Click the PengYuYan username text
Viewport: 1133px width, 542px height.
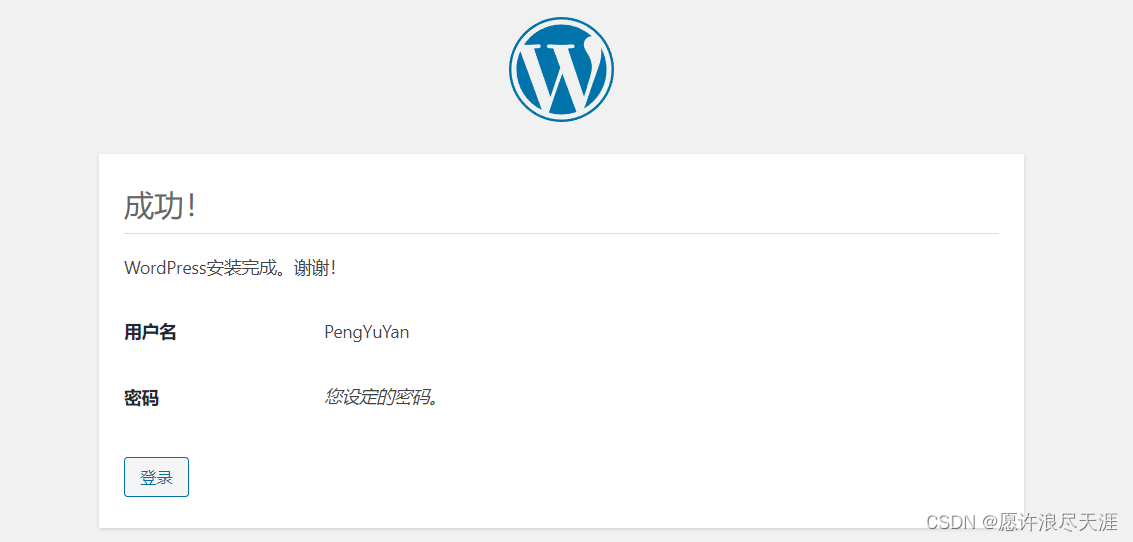click(366, 332)
